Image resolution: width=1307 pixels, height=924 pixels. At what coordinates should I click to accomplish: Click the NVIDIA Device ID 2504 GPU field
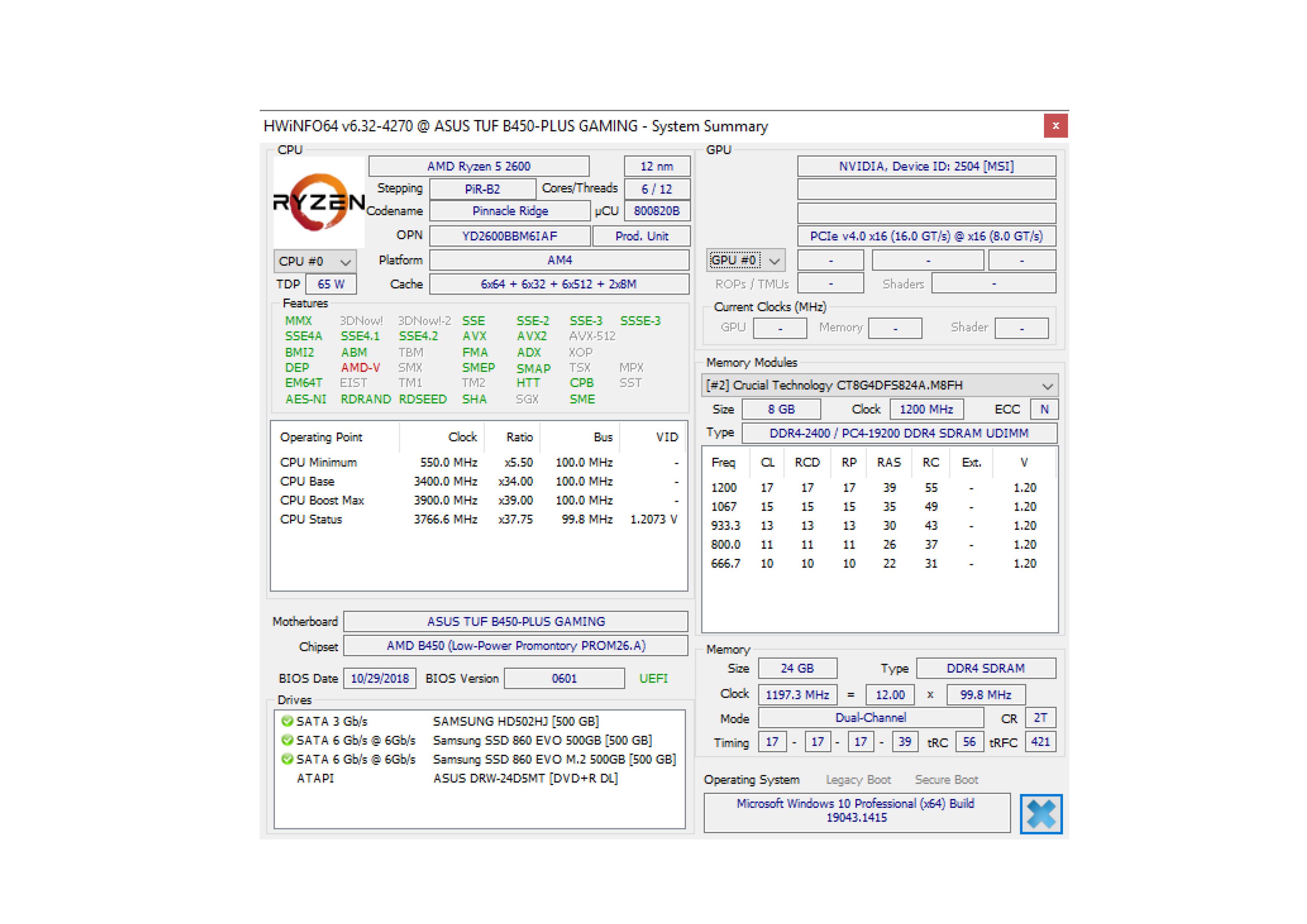point(926,166)
